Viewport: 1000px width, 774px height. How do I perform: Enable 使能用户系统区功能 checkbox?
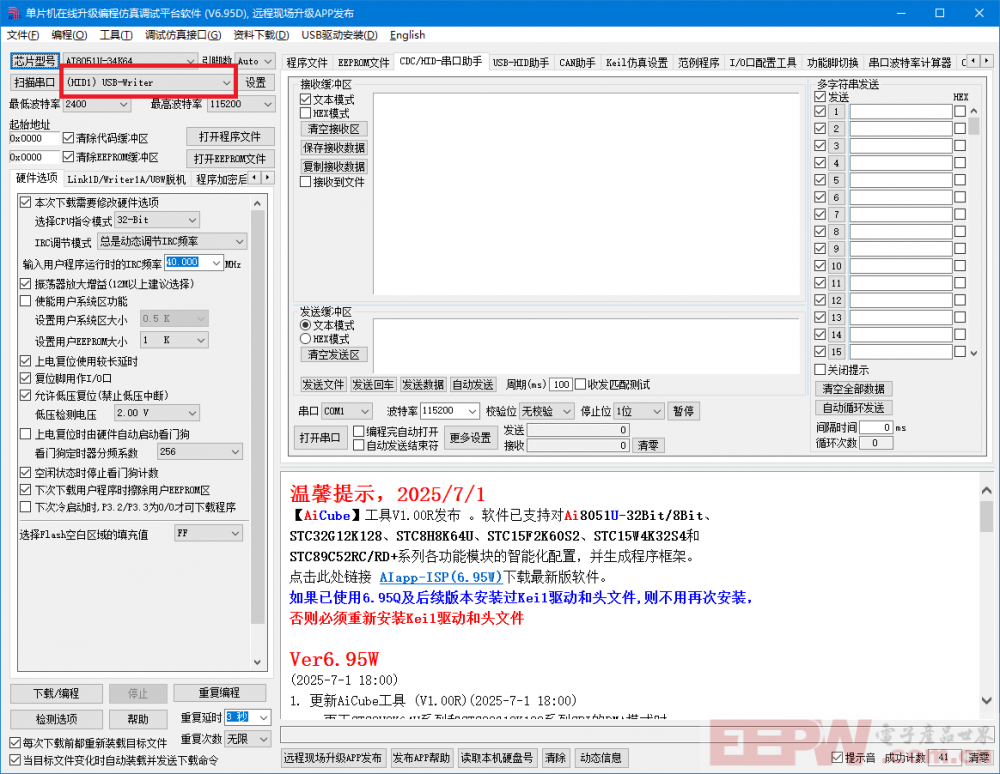[26, 301]
